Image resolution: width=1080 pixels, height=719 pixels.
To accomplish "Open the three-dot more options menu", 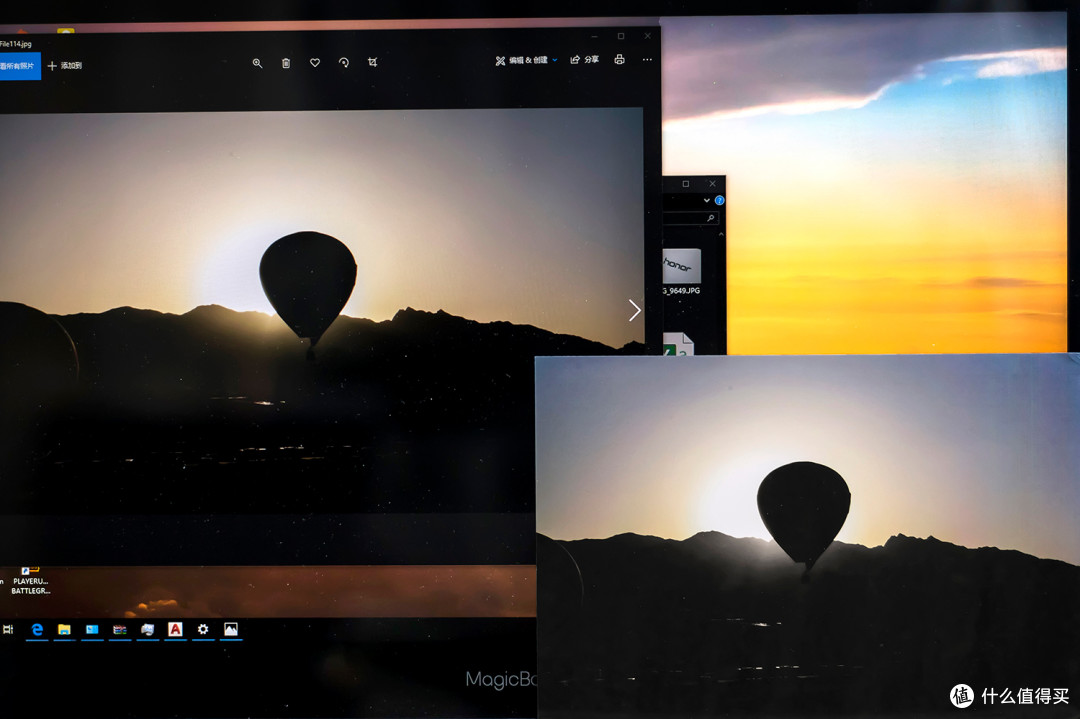I will [x=647, y=59].
